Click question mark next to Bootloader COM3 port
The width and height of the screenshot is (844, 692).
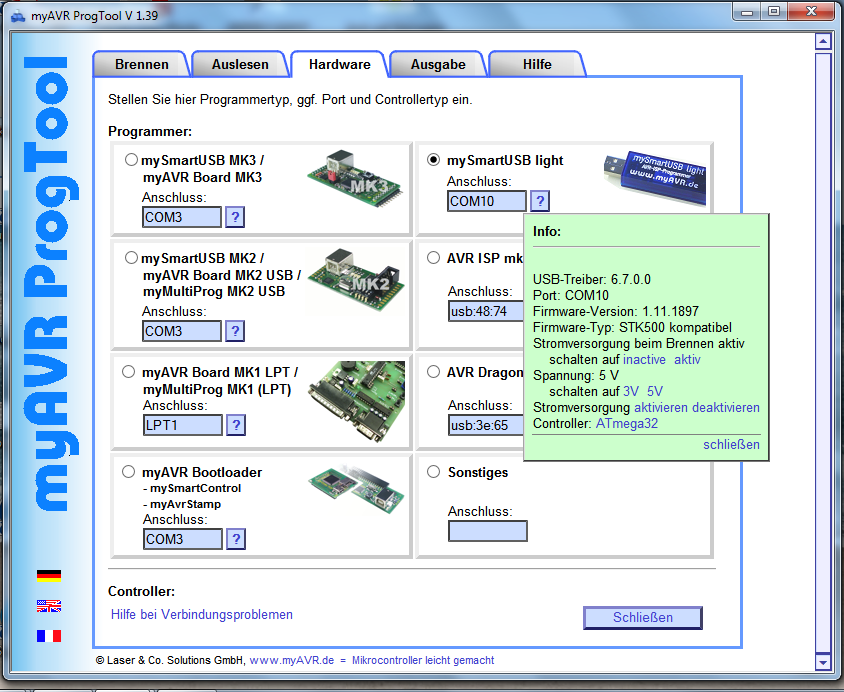(236, 539)
